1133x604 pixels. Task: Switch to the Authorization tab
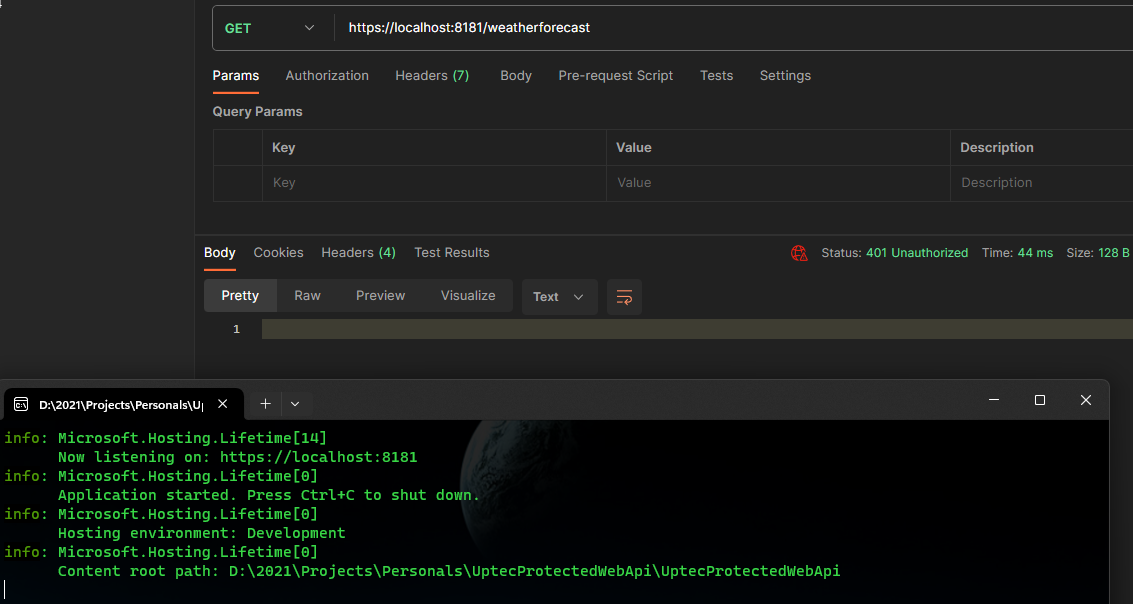[x=327, y=76]
